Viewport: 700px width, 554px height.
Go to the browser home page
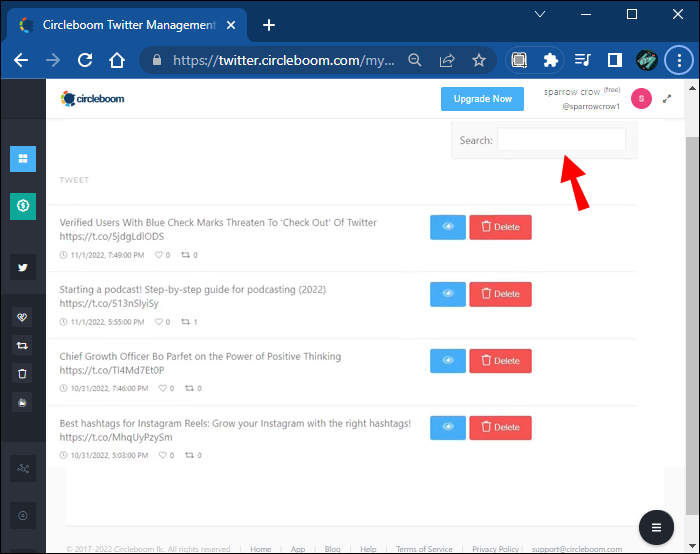(117, 60)
